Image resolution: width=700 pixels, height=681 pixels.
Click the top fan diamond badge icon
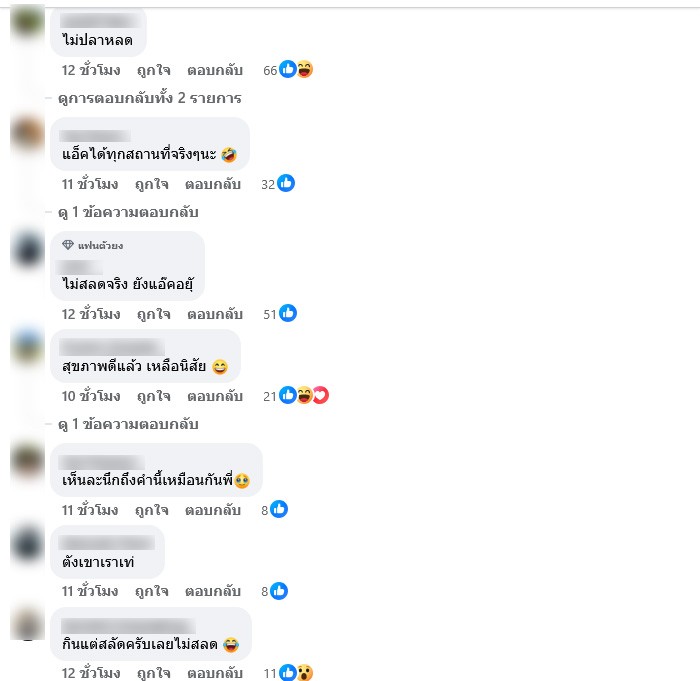(x=68, y=245)
